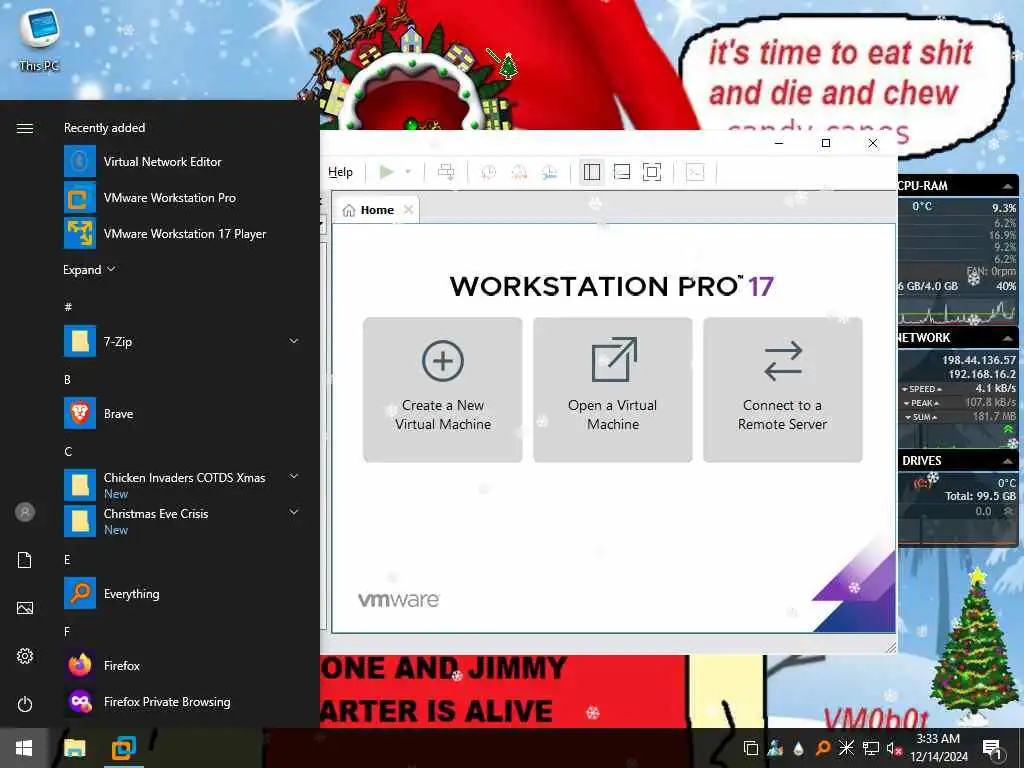Click the # letter group header

tap(68, 306)
